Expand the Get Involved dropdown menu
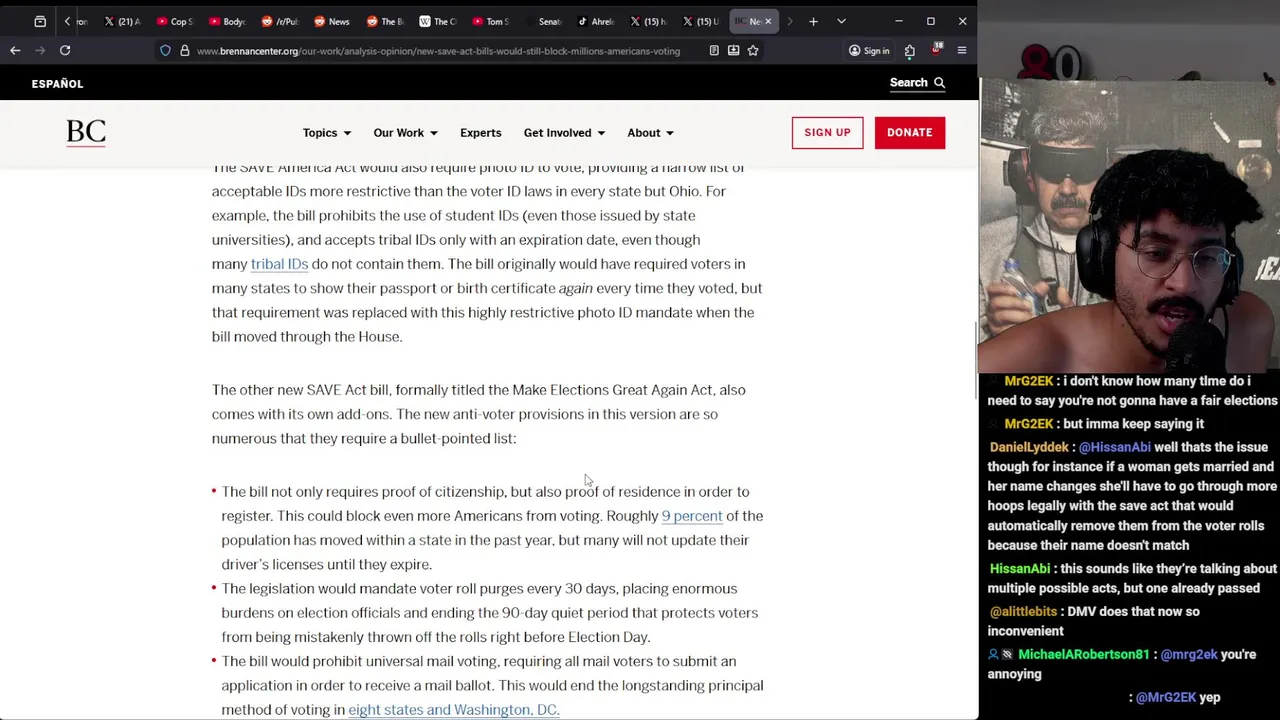 point(564,133)
